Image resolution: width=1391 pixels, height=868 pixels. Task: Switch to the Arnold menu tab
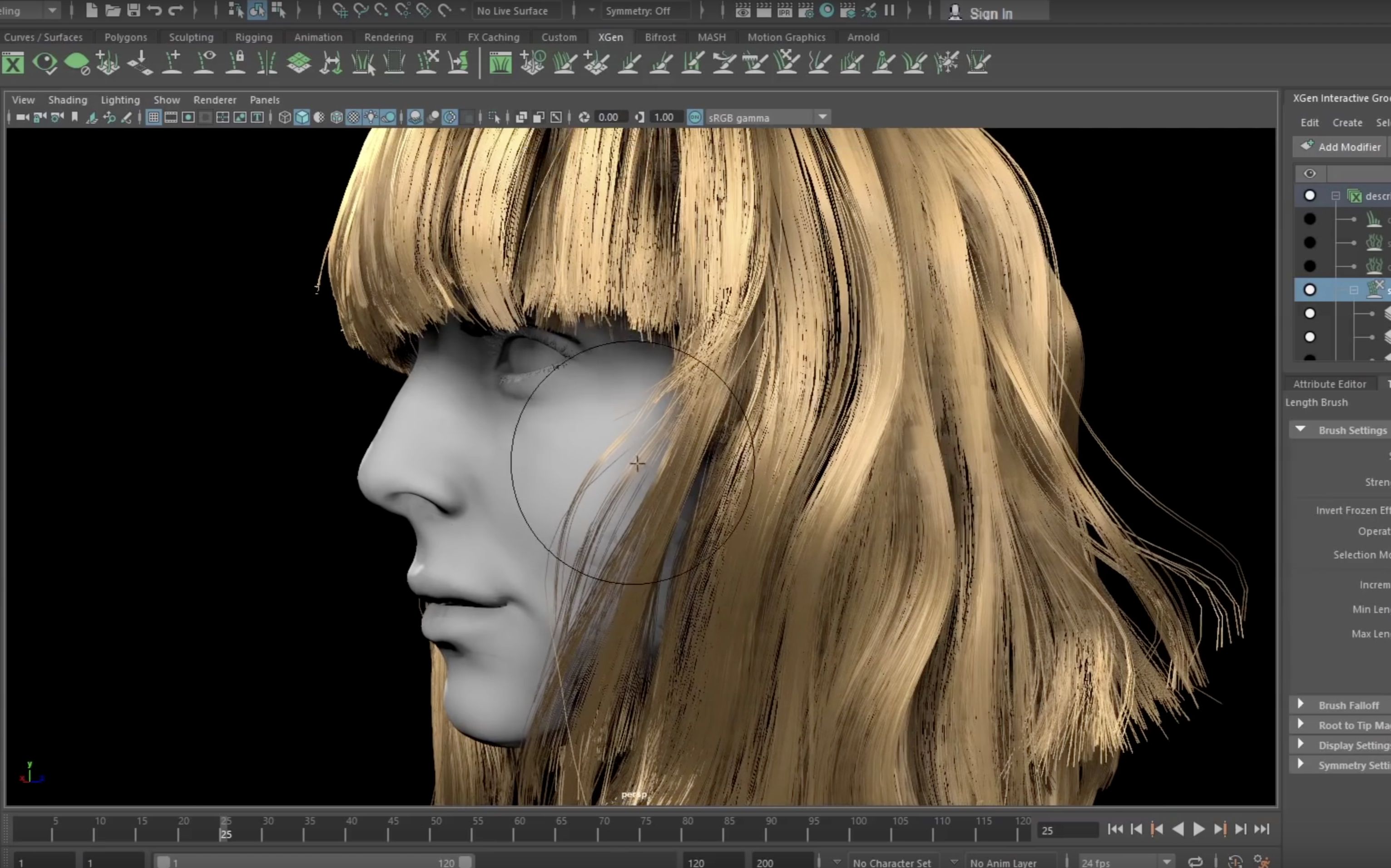tap(863, 37)
